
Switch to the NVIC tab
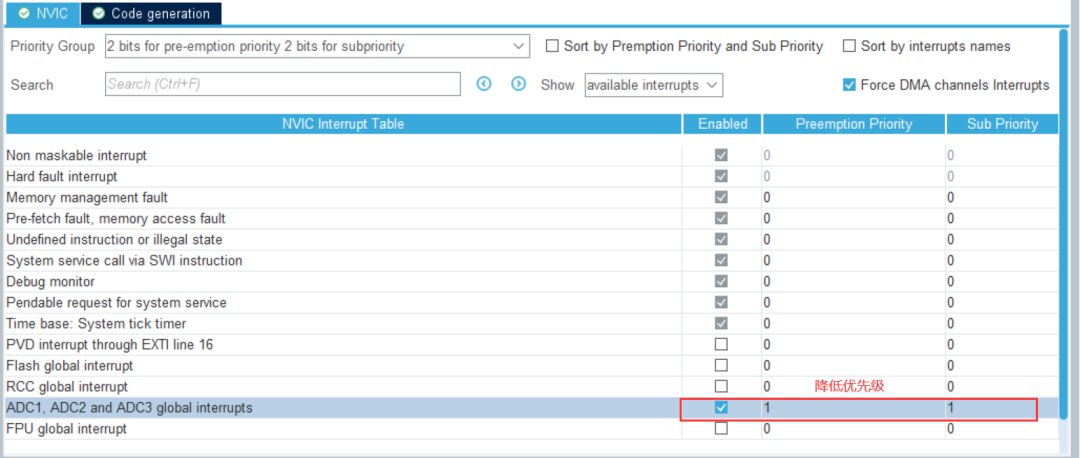click(42, 13)
